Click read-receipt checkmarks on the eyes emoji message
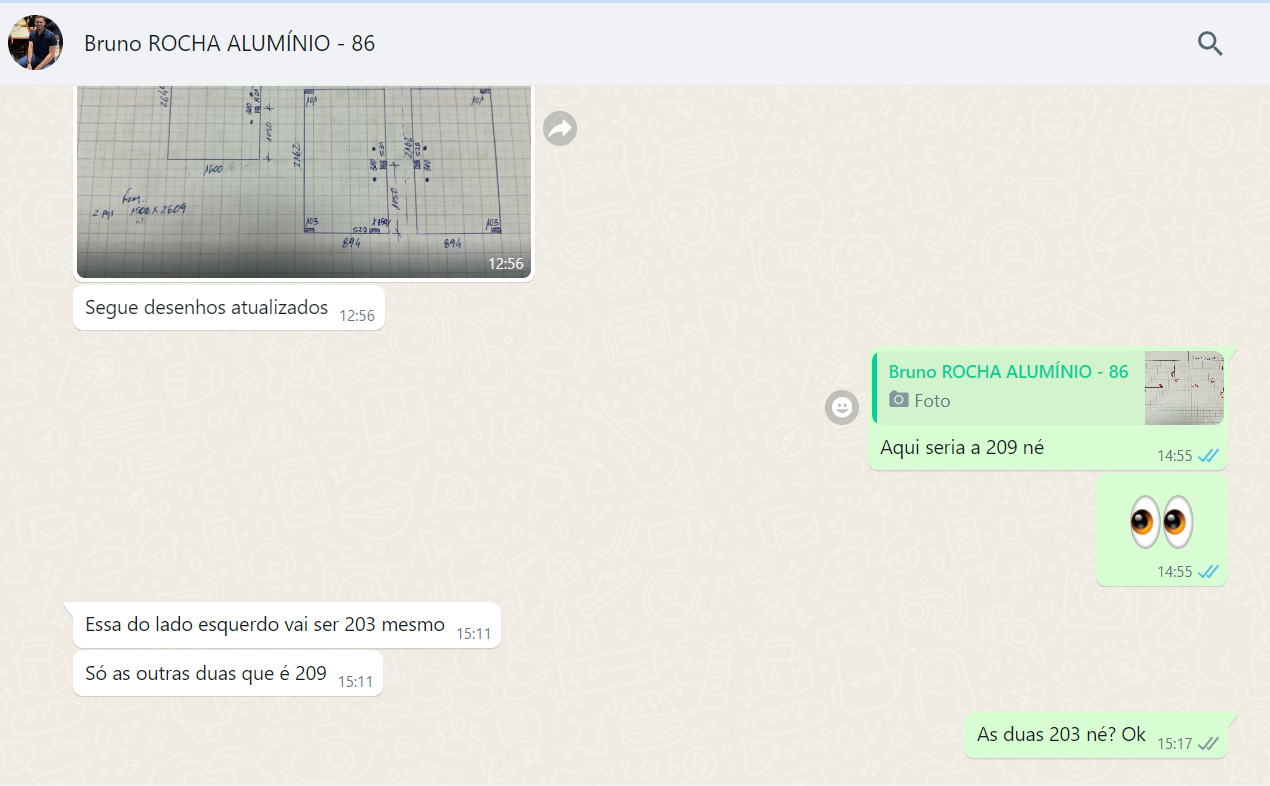 (x=1208, y=571)
